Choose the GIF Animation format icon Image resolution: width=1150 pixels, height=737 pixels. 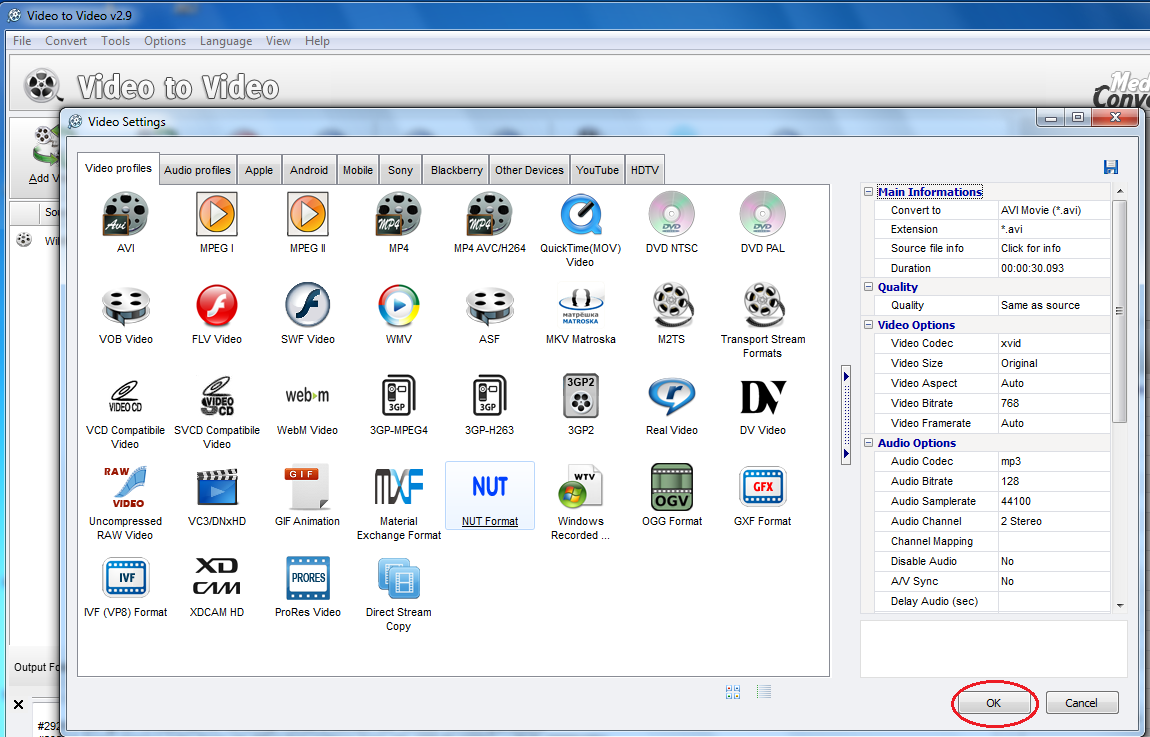pos(307,488)
